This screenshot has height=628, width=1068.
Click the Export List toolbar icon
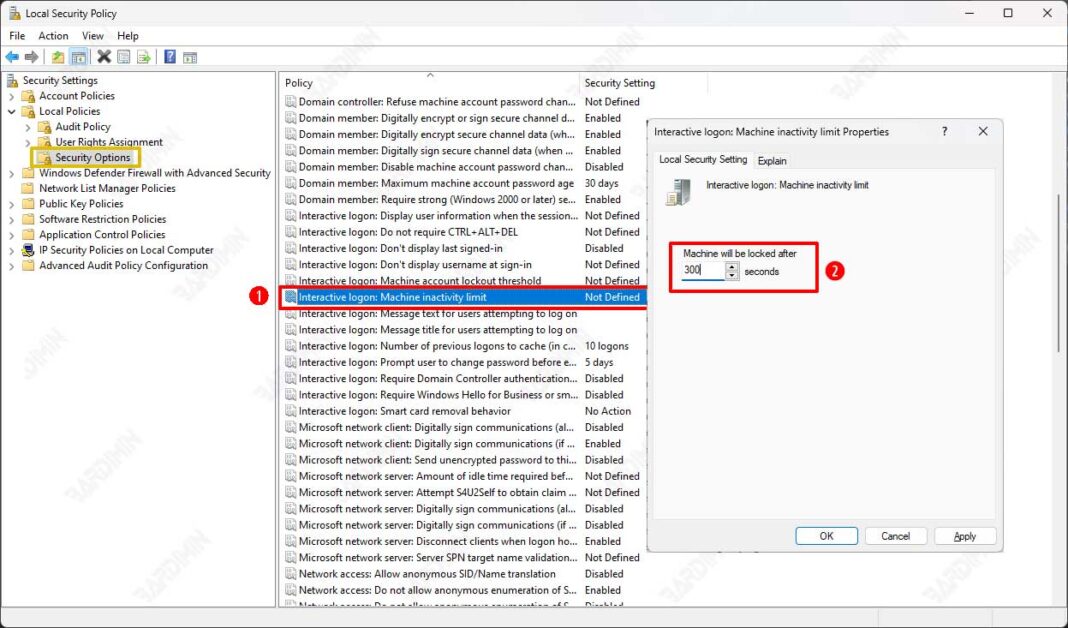(x=144, y=56)
